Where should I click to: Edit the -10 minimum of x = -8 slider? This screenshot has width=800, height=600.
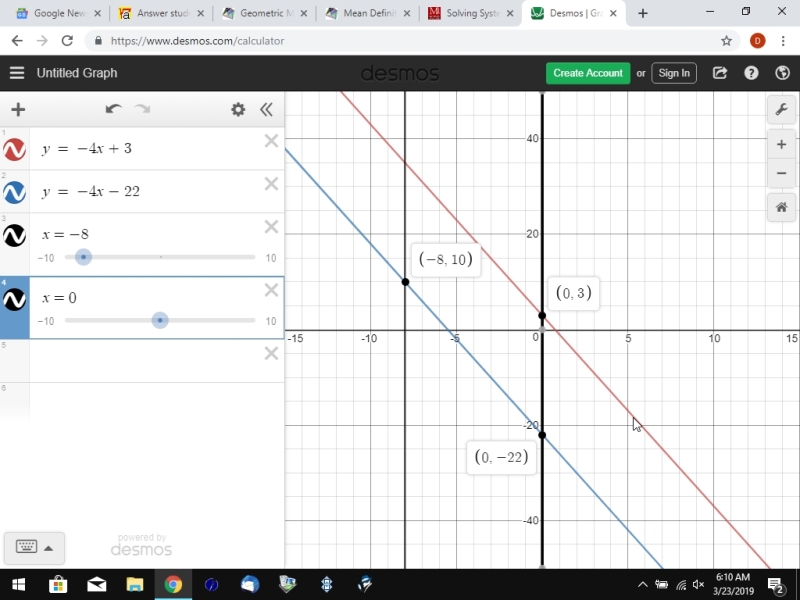46,258
